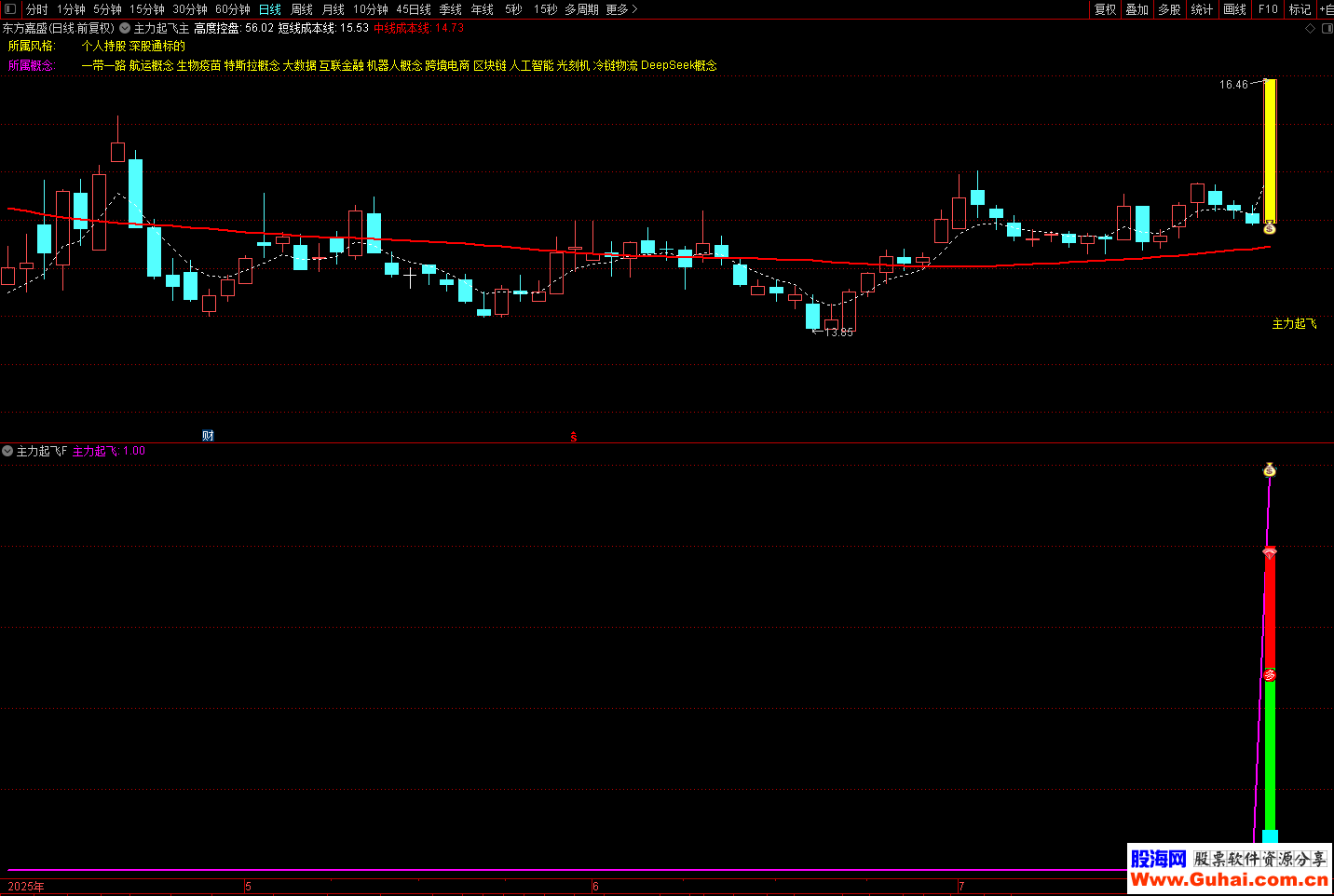Switch to 周线 weekly period tab

coord(302,9)
